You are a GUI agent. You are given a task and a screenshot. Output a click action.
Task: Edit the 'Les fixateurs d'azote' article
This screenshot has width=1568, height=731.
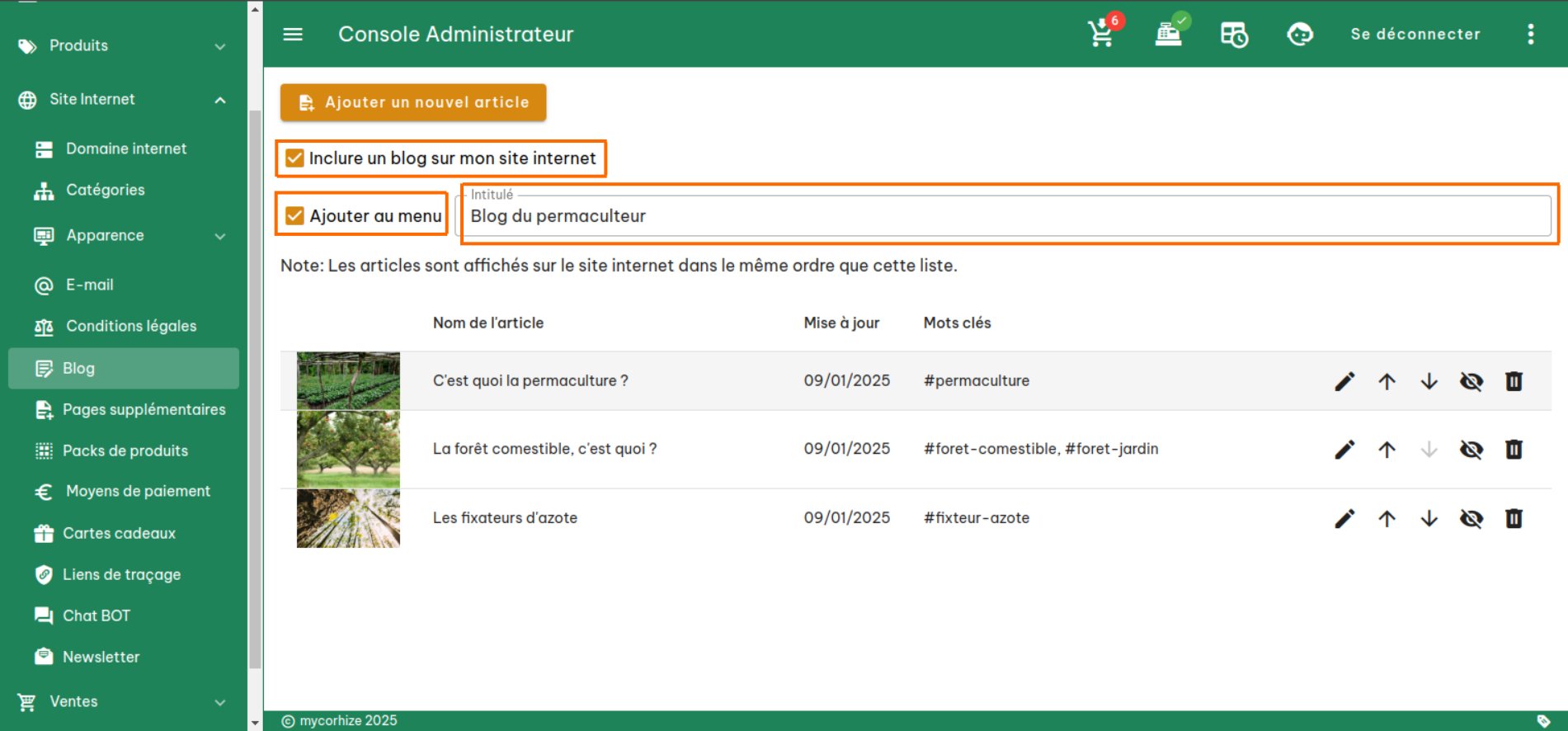tap(1344, 518)
